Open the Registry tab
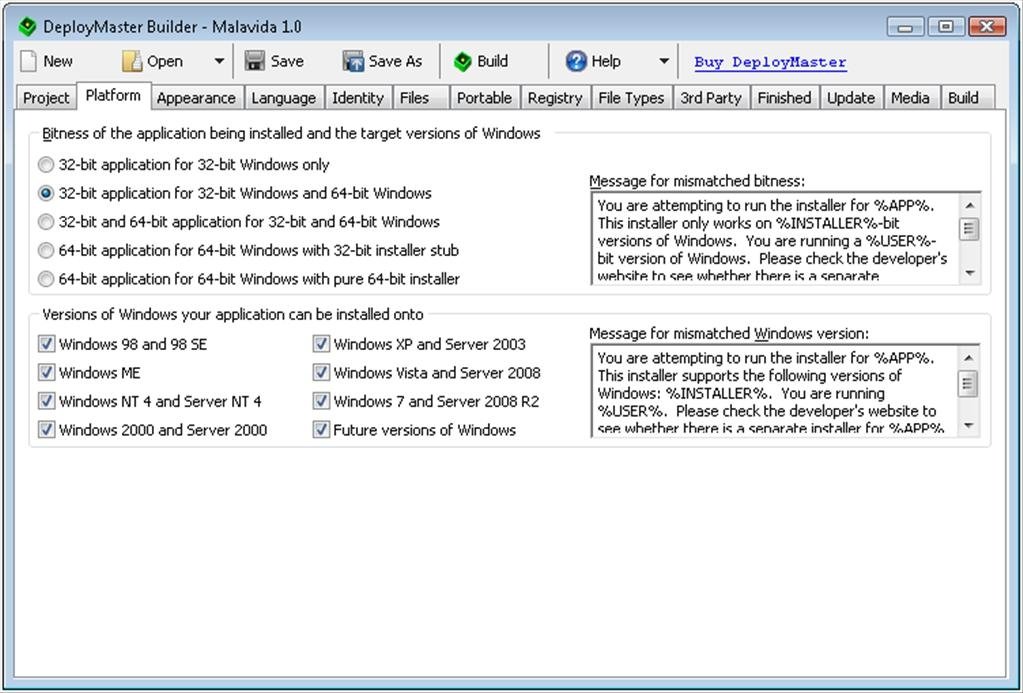The image size is (1023, 693). (x=555, y=98)
